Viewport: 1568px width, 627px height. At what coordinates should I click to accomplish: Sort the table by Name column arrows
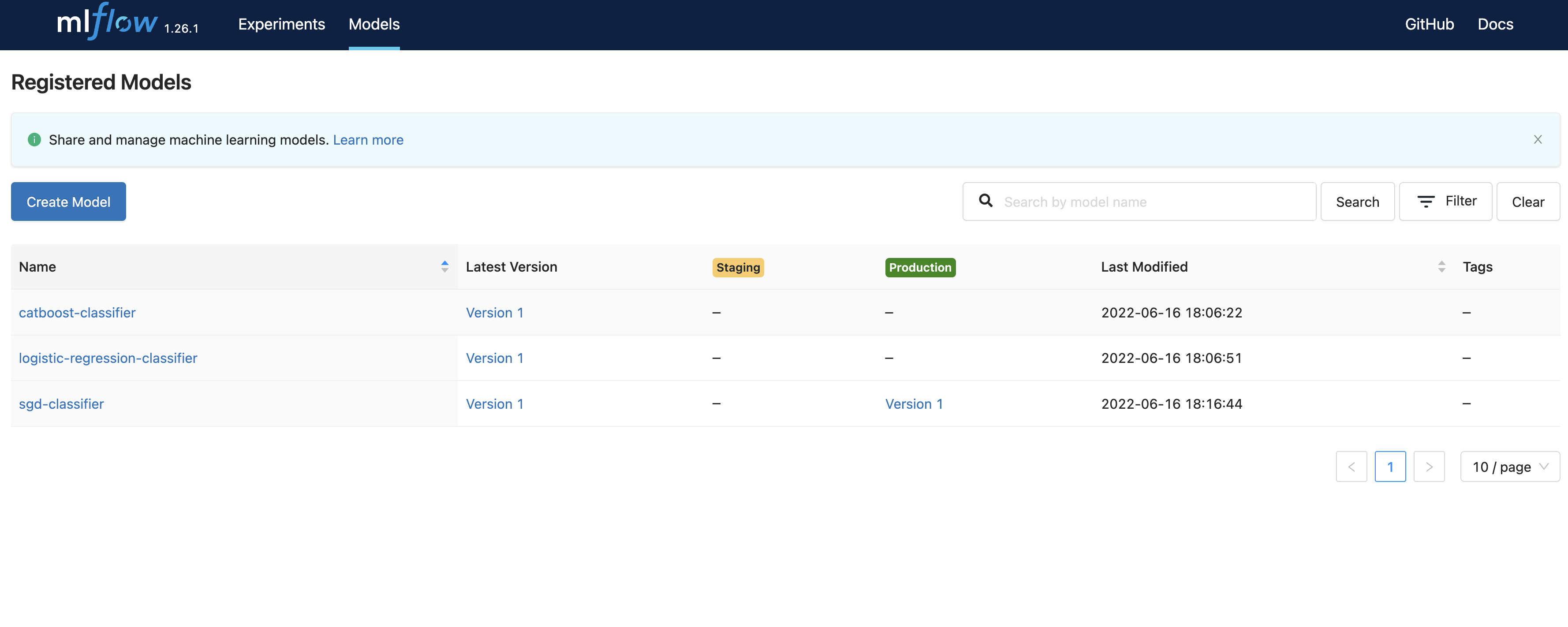coord(445,267)
